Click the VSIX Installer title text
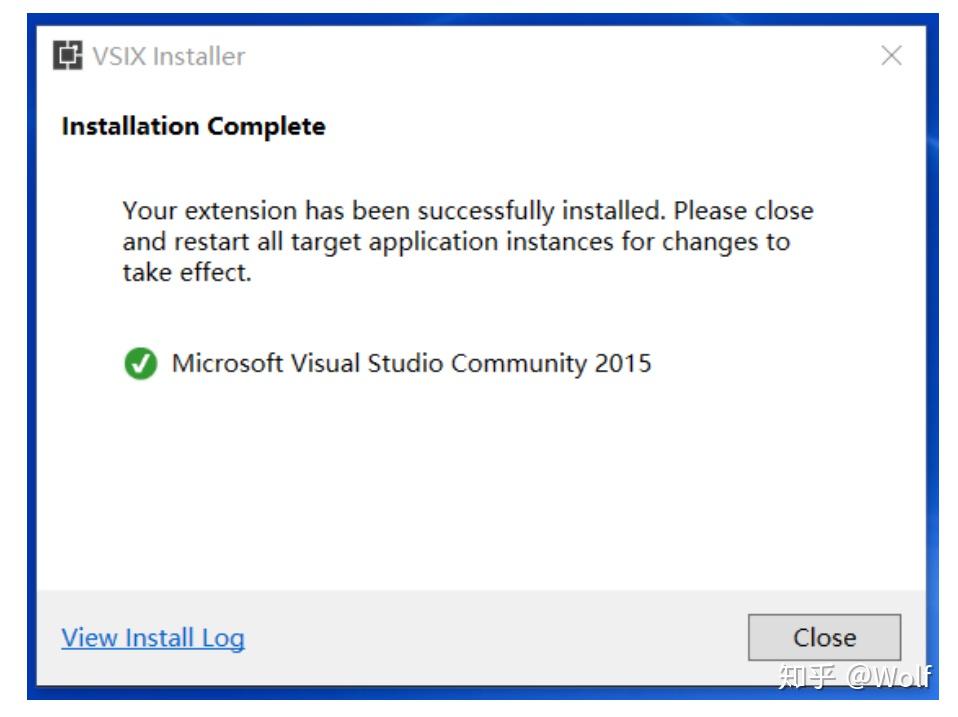 (x=168, y=57)
